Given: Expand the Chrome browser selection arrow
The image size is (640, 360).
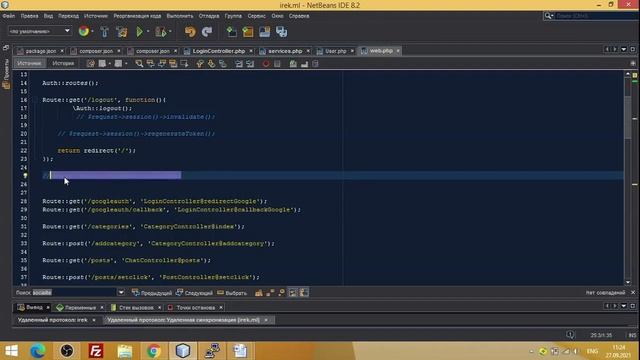Looking at the screenshot, I should point(92,31).
